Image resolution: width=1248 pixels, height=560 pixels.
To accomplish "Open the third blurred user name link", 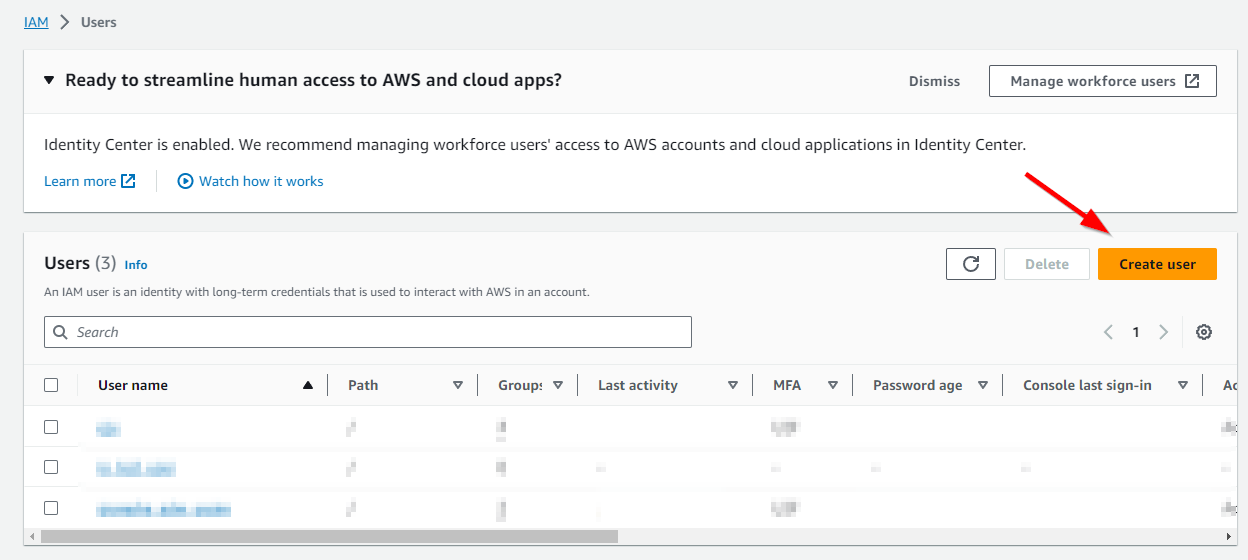I will tap(164, 510).
